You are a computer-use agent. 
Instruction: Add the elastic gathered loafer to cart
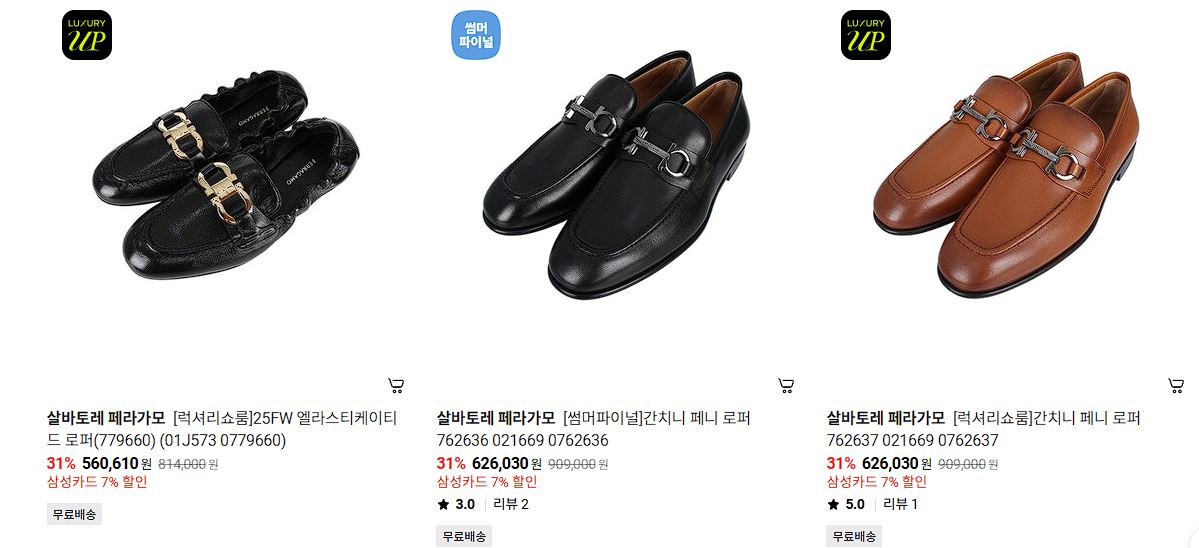coord(396,385)
